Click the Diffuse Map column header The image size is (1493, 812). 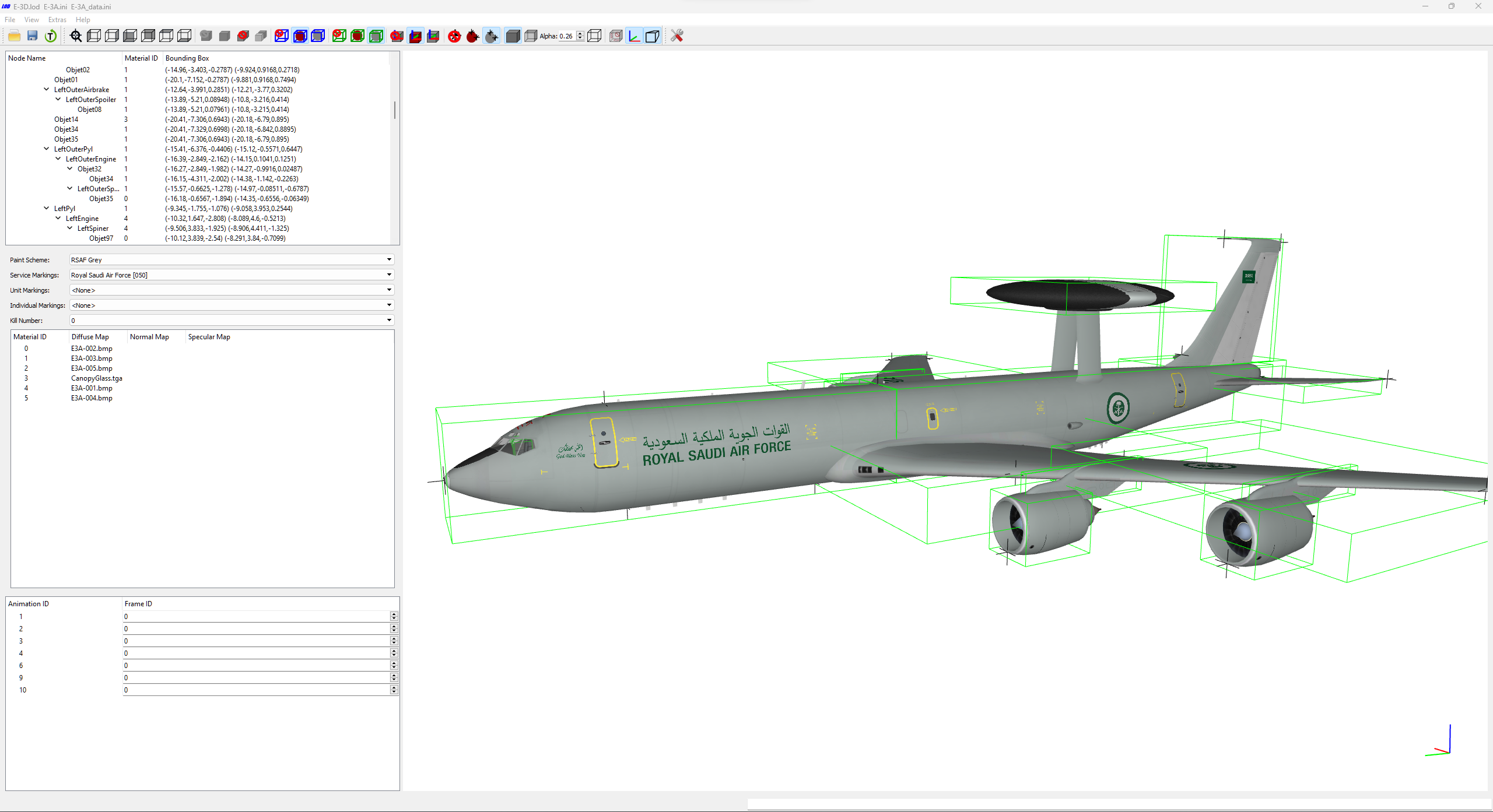[x=98, y=337]
